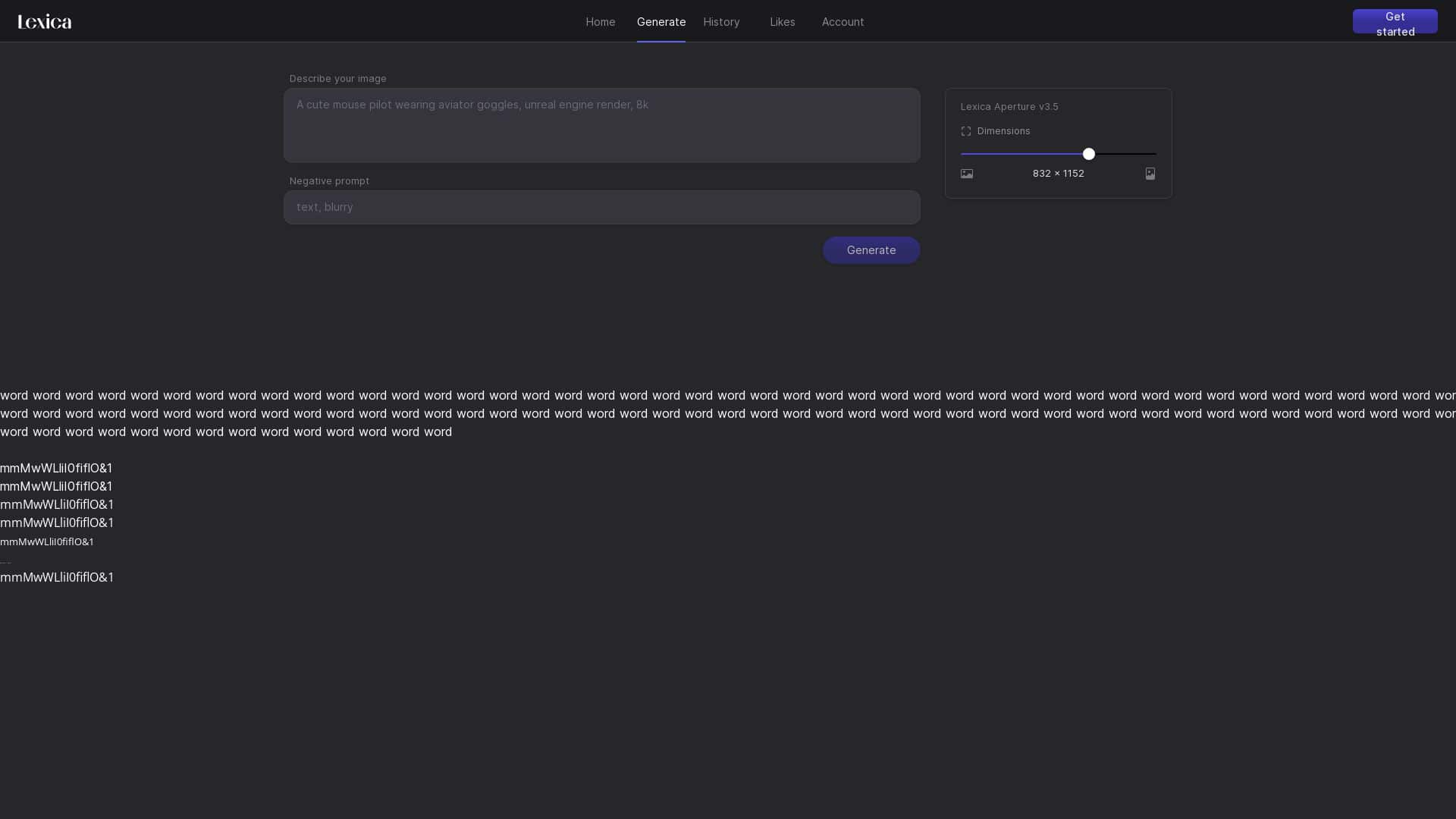This screenshot has height=819, width=1456.
Task: Go to the Likes page
Action: [x=782, y=22]
